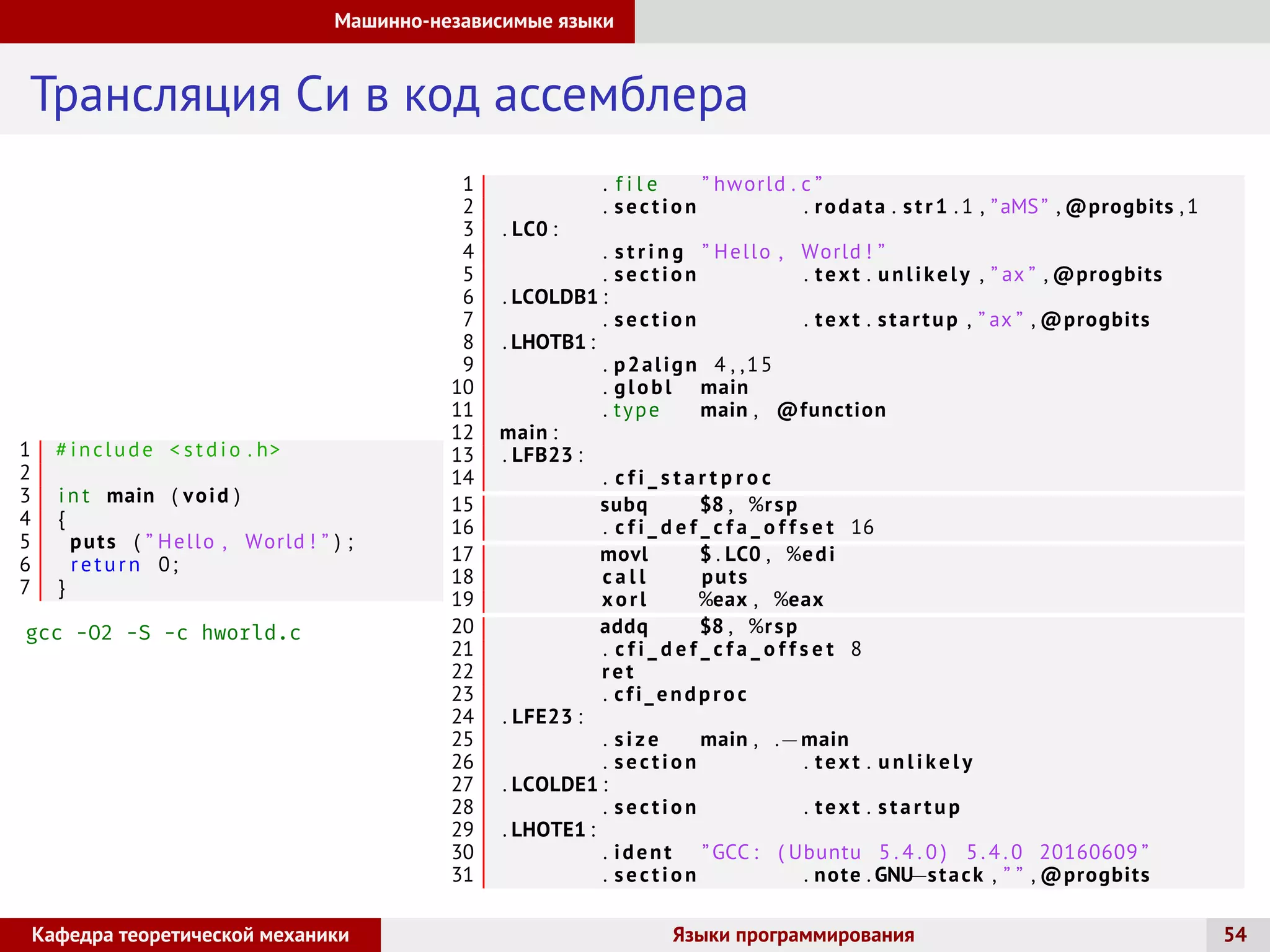Click the '.LHOTB1:' label

tap(549, 342)
